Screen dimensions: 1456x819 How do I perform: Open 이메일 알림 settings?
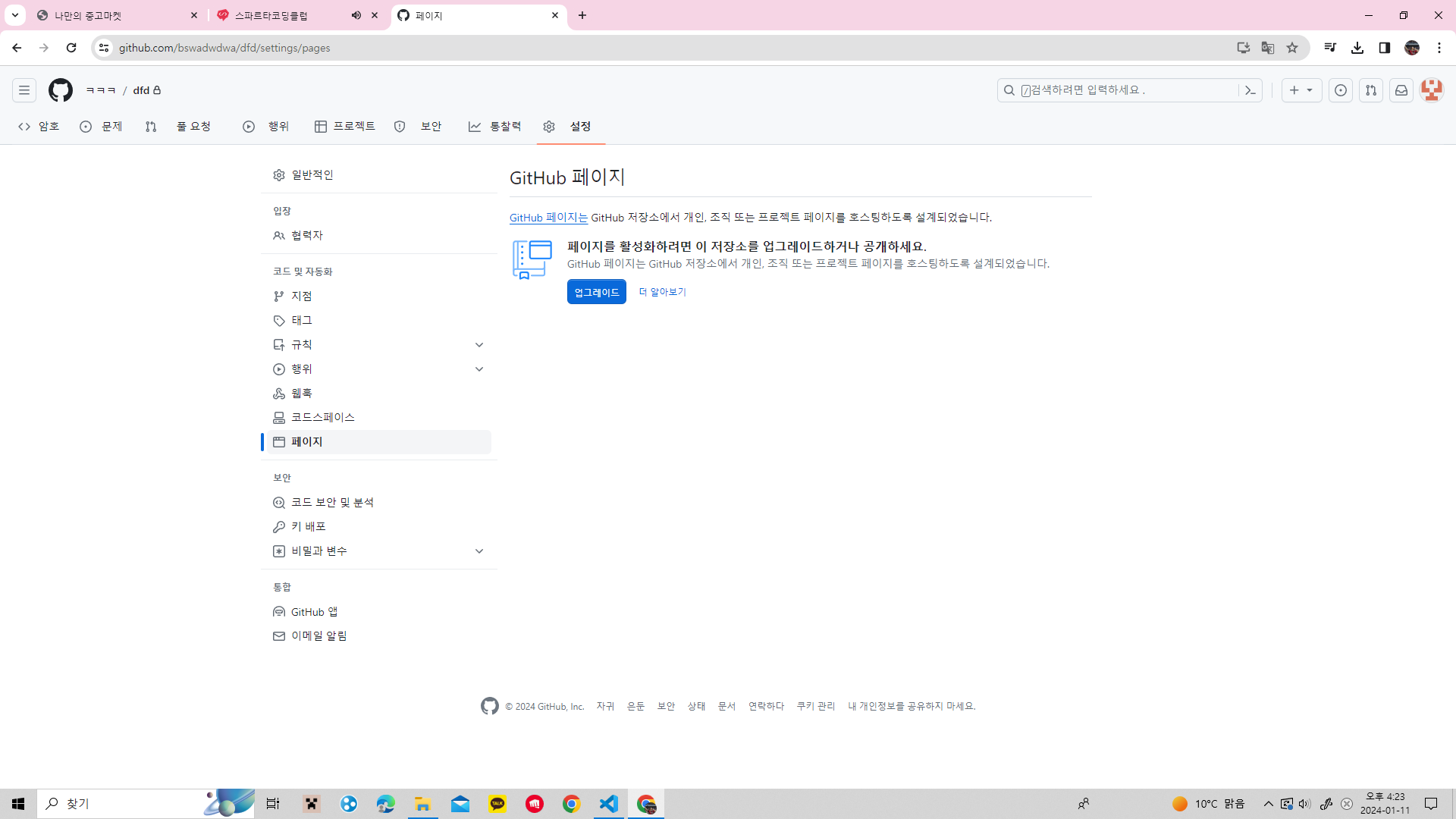pos(379,636)
